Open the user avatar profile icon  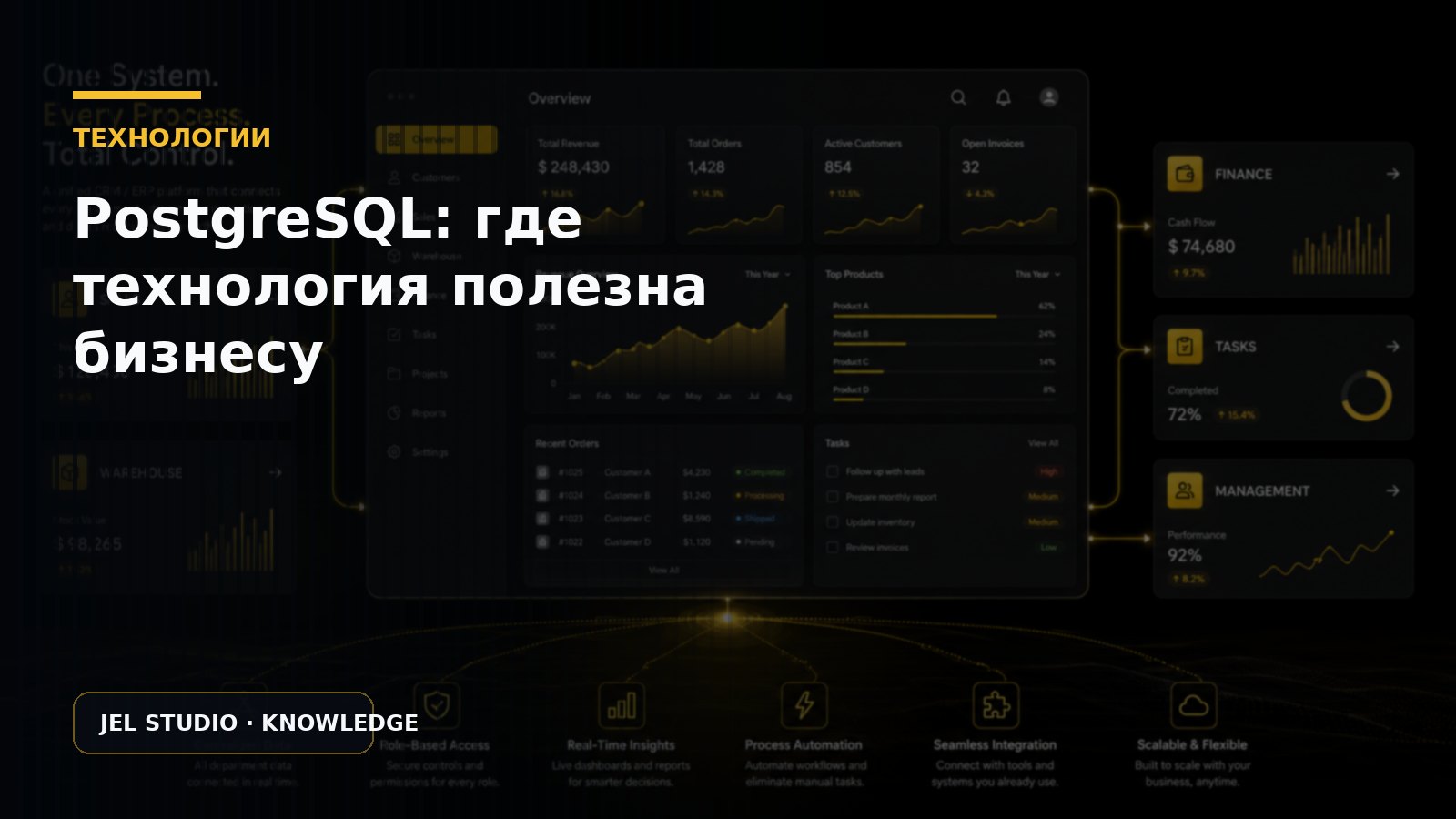click(x=1049, y=97)
